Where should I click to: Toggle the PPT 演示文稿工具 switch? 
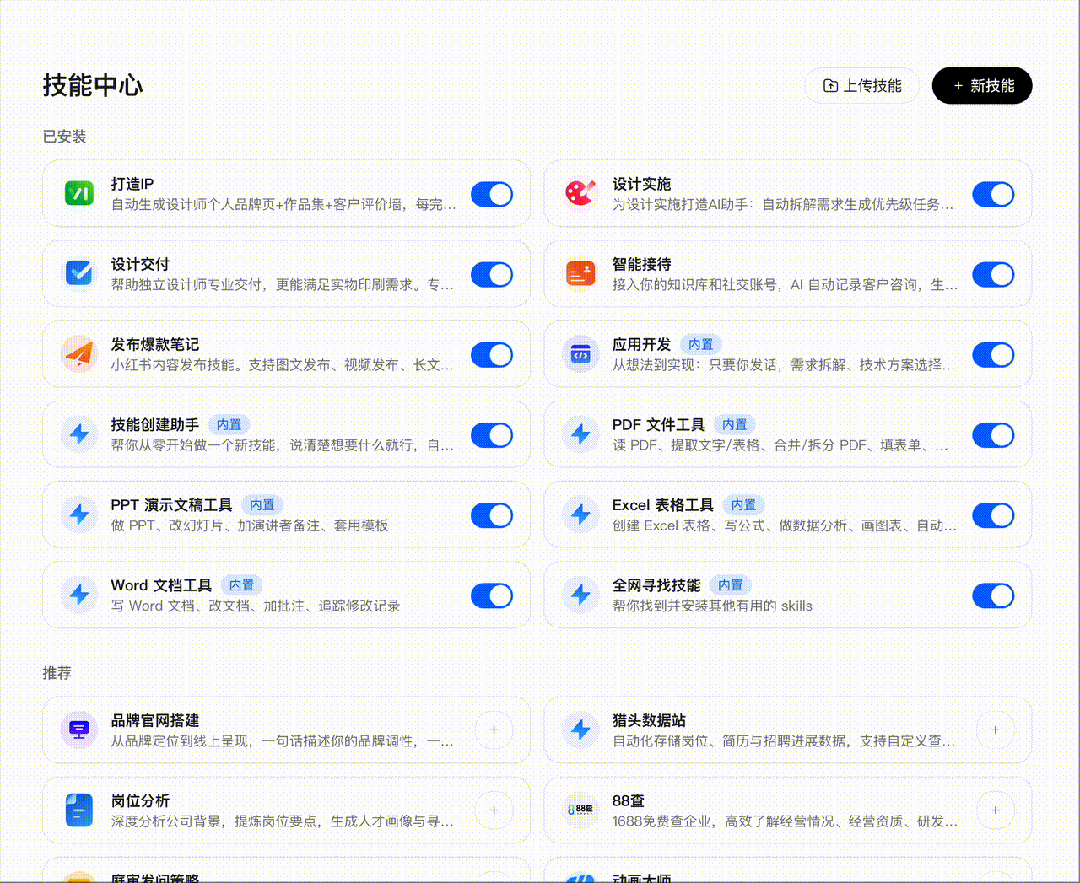(492, 515)
